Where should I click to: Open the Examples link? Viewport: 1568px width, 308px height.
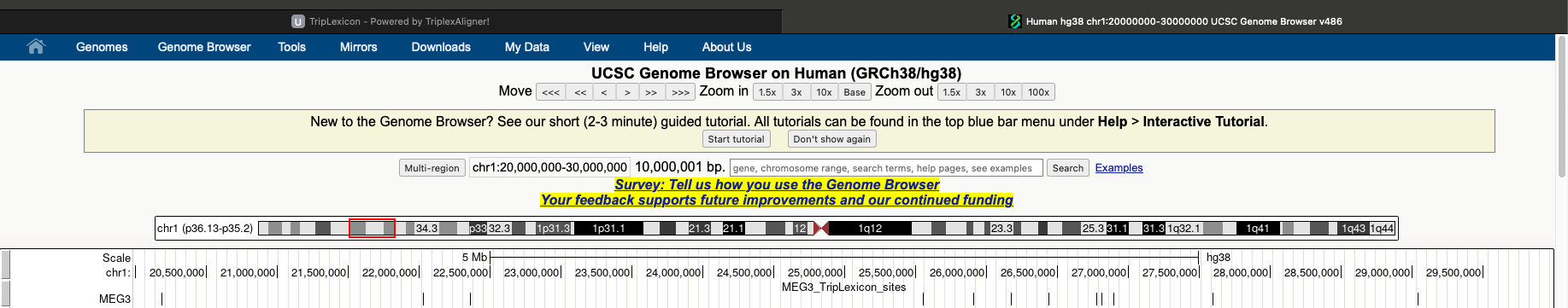[1119, 168]
